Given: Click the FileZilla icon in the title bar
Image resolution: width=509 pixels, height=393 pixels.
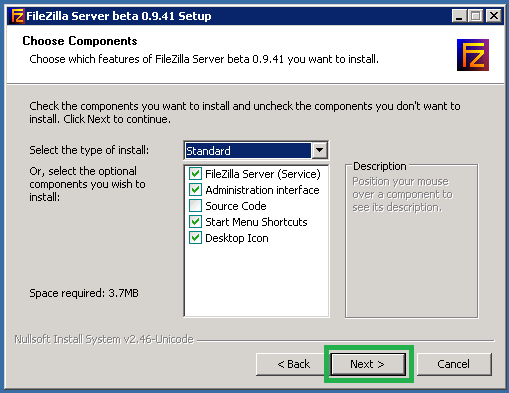Looking at the screenshot, I should coord(17,16).
